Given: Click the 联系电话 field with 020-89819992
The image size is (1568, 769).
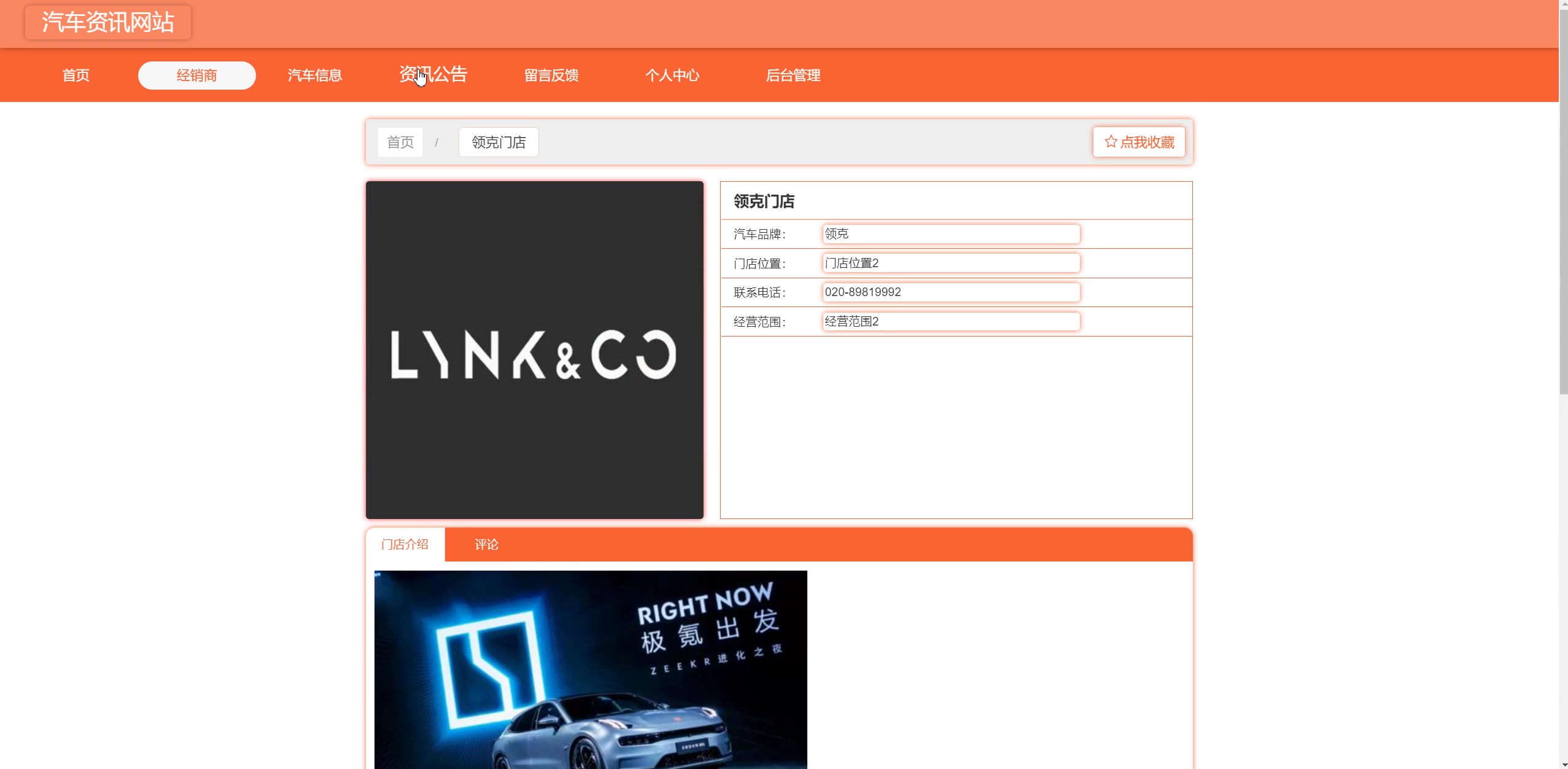Looking at the screenshot, I should 950,292.
